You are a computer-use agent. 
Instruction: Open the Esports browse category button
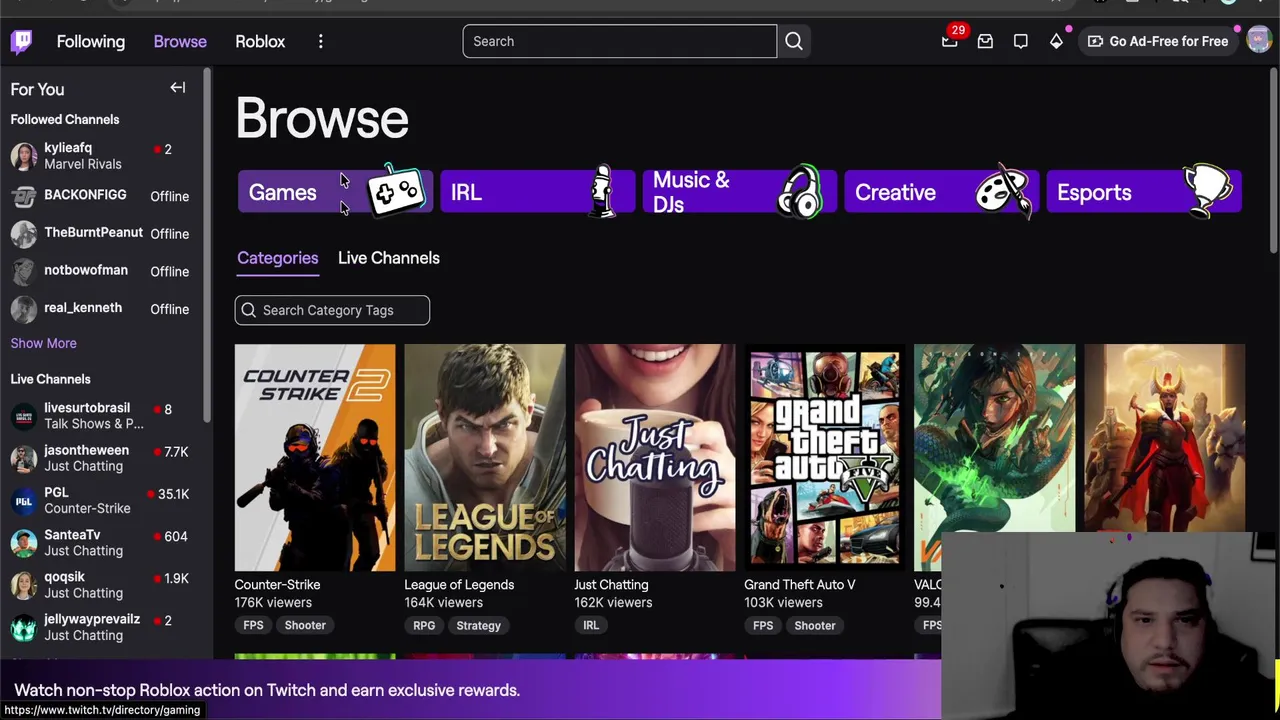(x=1143, y=192)
